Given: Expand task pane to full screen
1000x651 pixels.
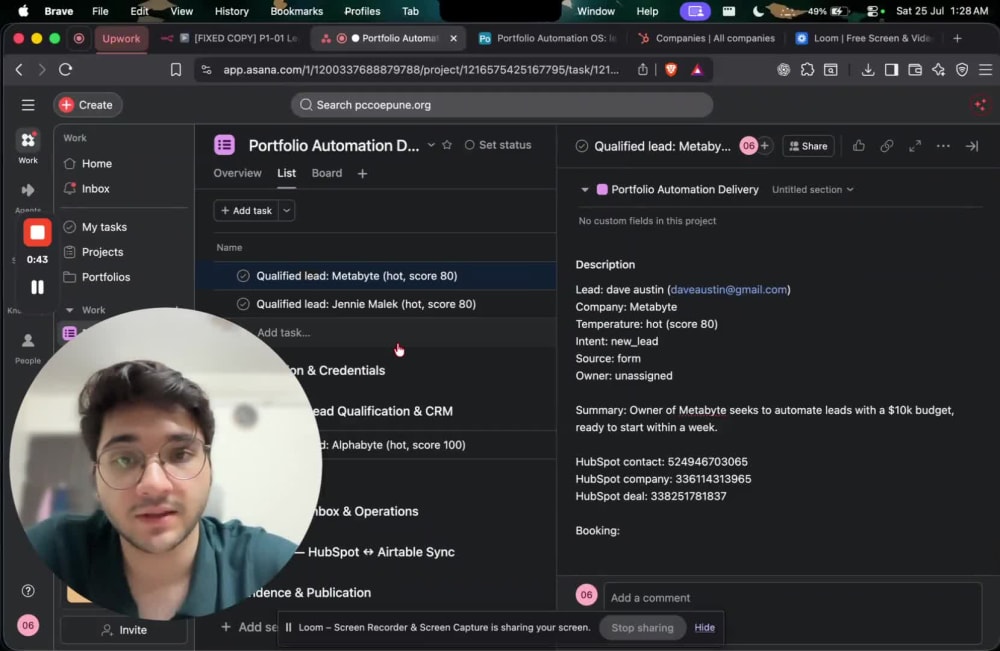Looking at the screenshot, I should (915, 146).
